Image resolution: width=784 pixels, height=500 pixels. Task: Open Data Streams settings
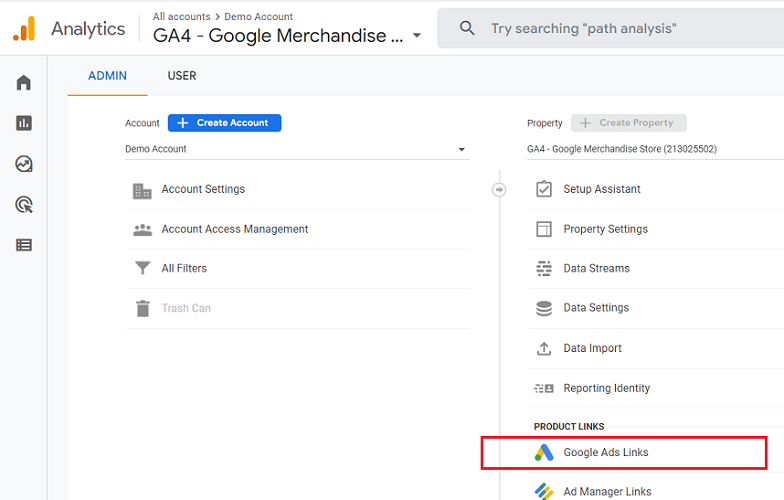tap(596, 268)
